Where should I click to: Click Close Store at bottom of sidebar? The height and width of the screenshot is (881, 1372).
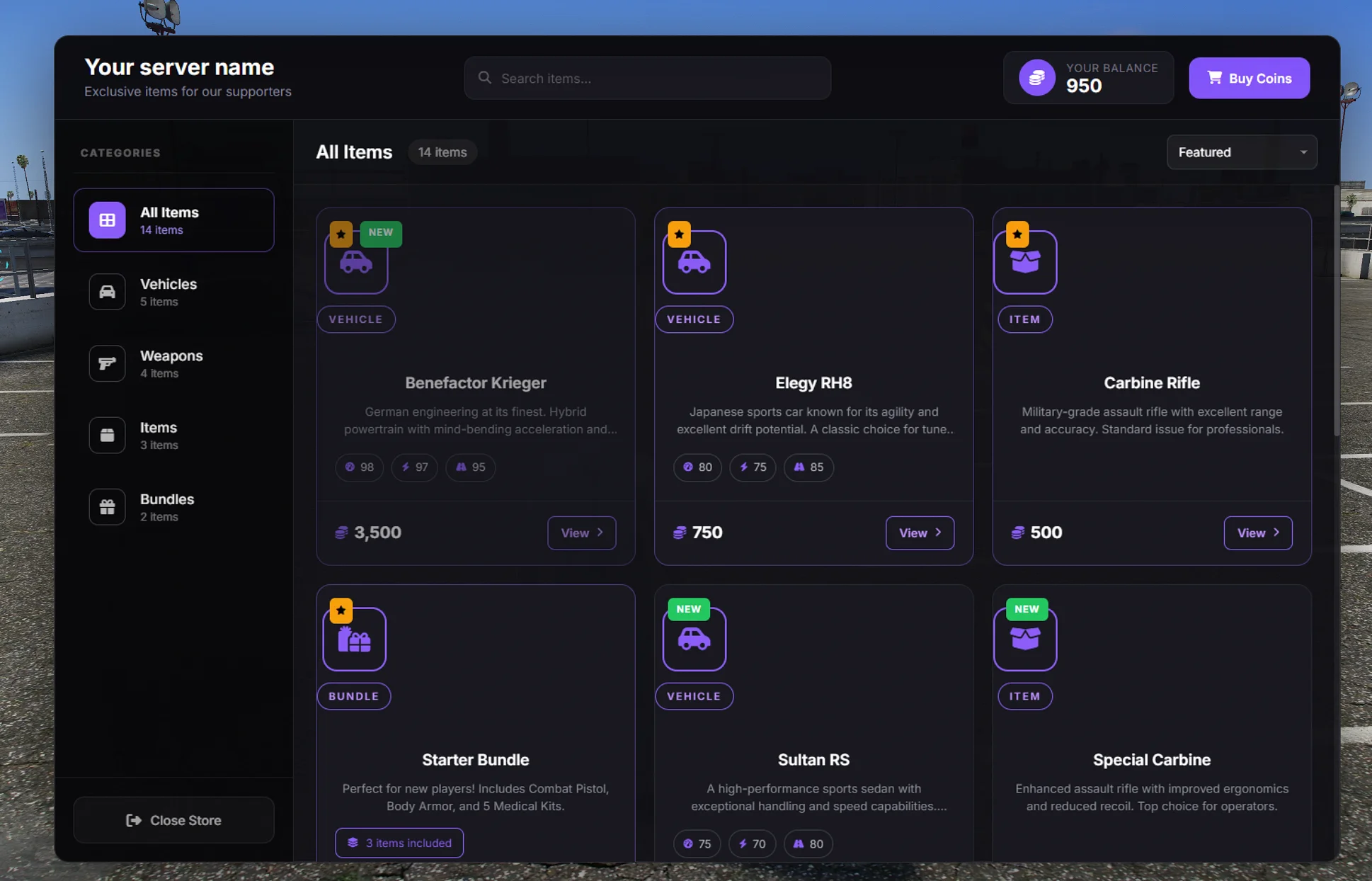pyautogui.click(x=173, y=820)
